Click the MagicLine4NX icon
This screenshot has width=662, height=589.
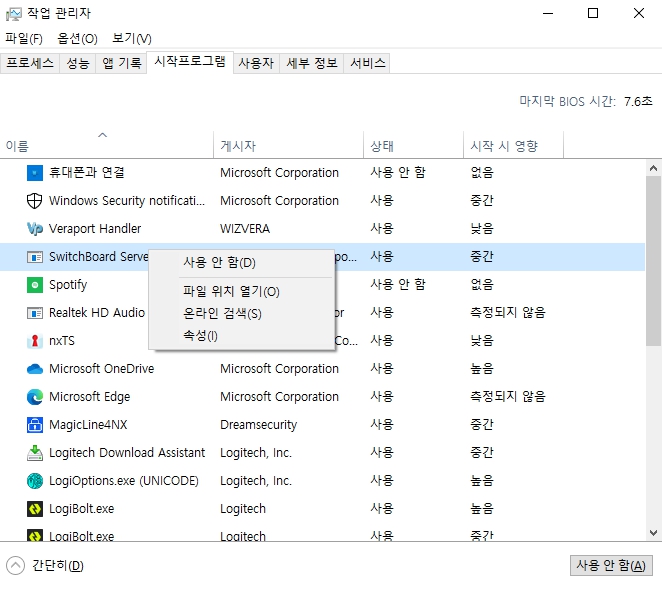click(35, 425)
